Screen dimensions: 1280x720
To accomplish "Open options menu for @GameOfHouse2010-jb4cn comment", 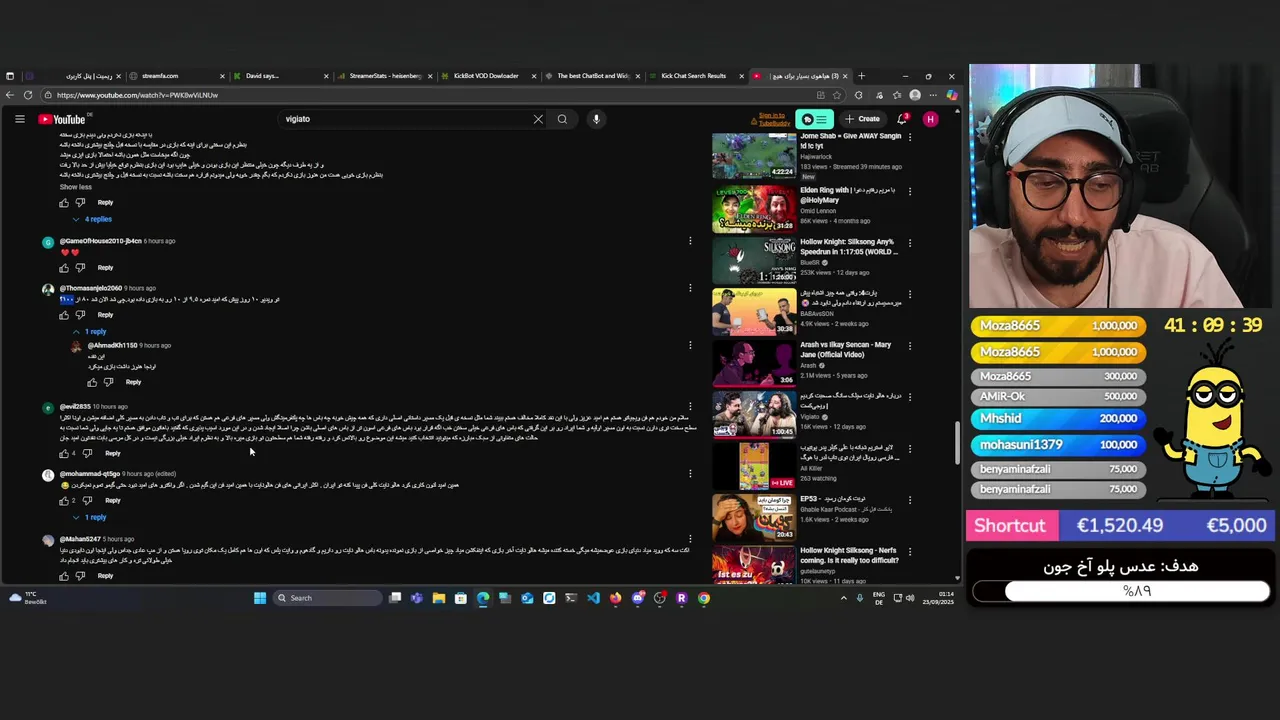I will click(690, 241).
